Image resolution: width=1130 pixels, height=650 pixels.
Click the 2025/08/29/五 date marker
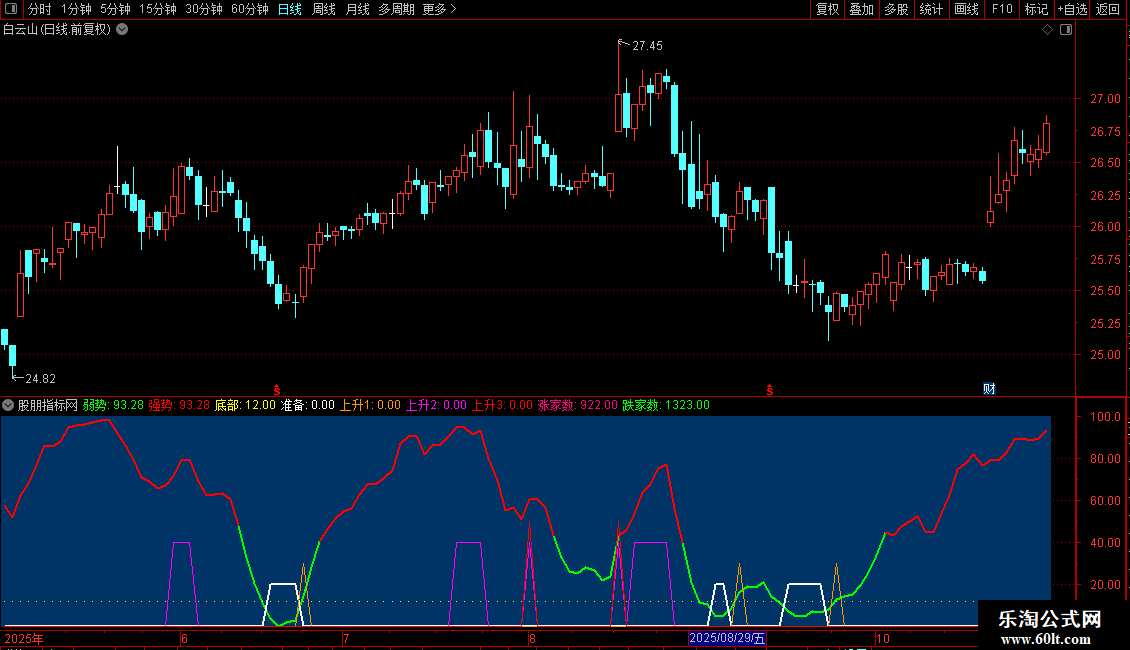[x=727, y=638]
